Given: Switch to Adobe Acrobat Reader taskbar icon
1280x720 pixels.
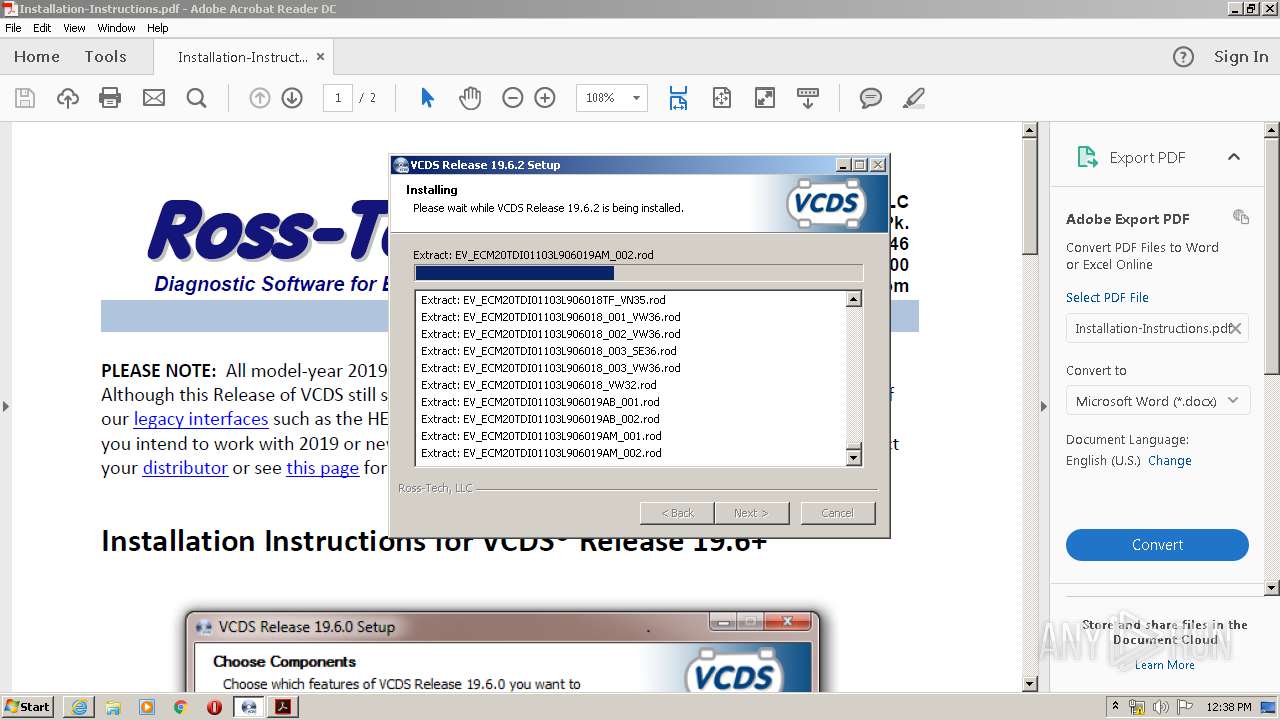Looking at the screenshot, I should (283, 707).
